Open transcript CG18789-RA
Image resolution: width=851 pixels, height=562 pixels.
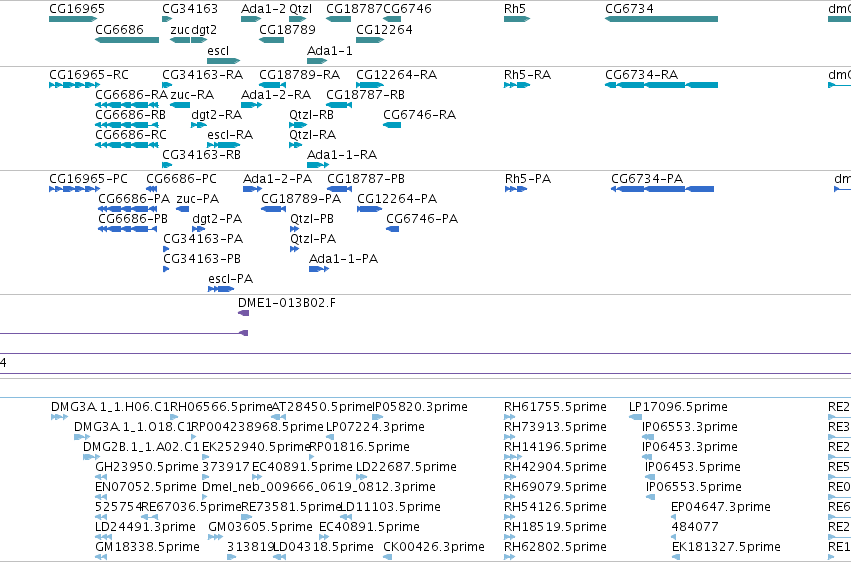tap(300, 74)
